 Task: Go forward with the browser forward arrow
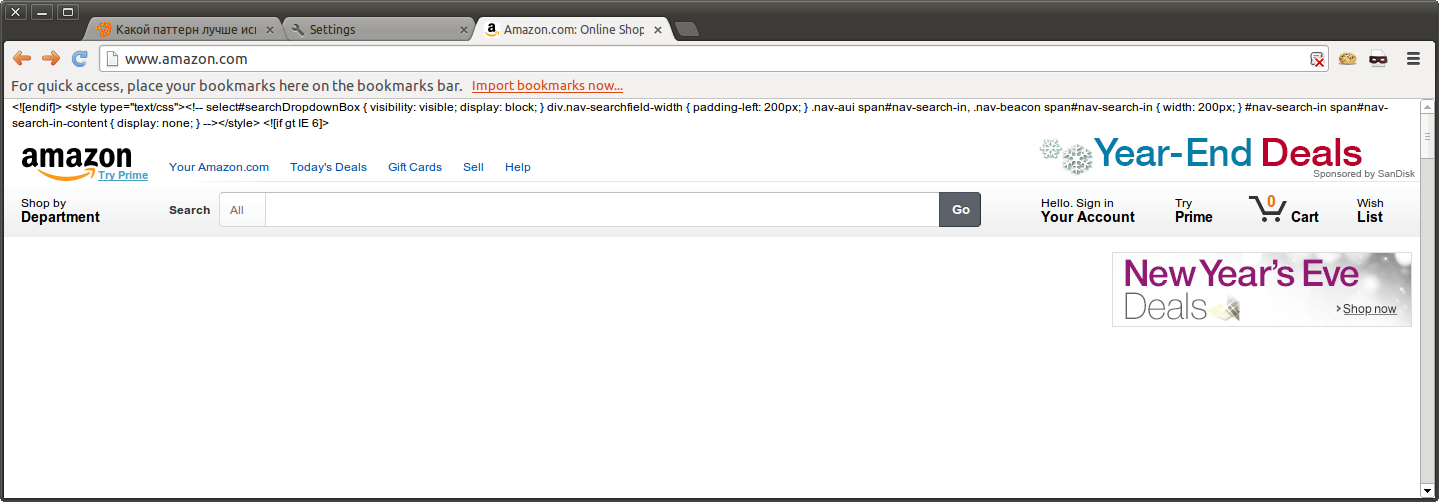pos(50,59)
